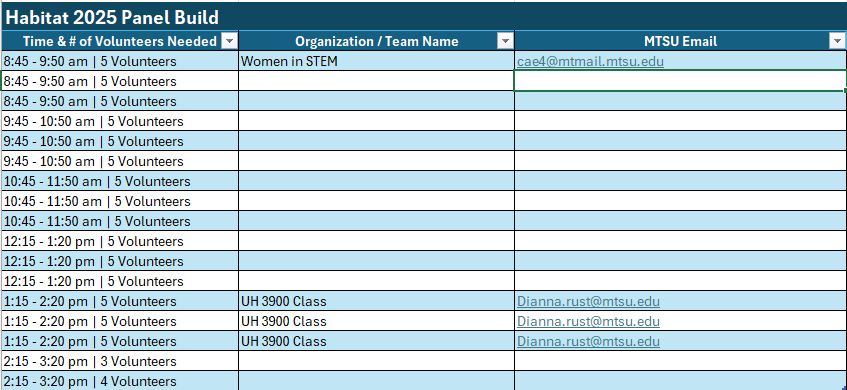Open the cae4@mtmail.mtsu.edu email link
847x390 pixels.
(590, 62)
